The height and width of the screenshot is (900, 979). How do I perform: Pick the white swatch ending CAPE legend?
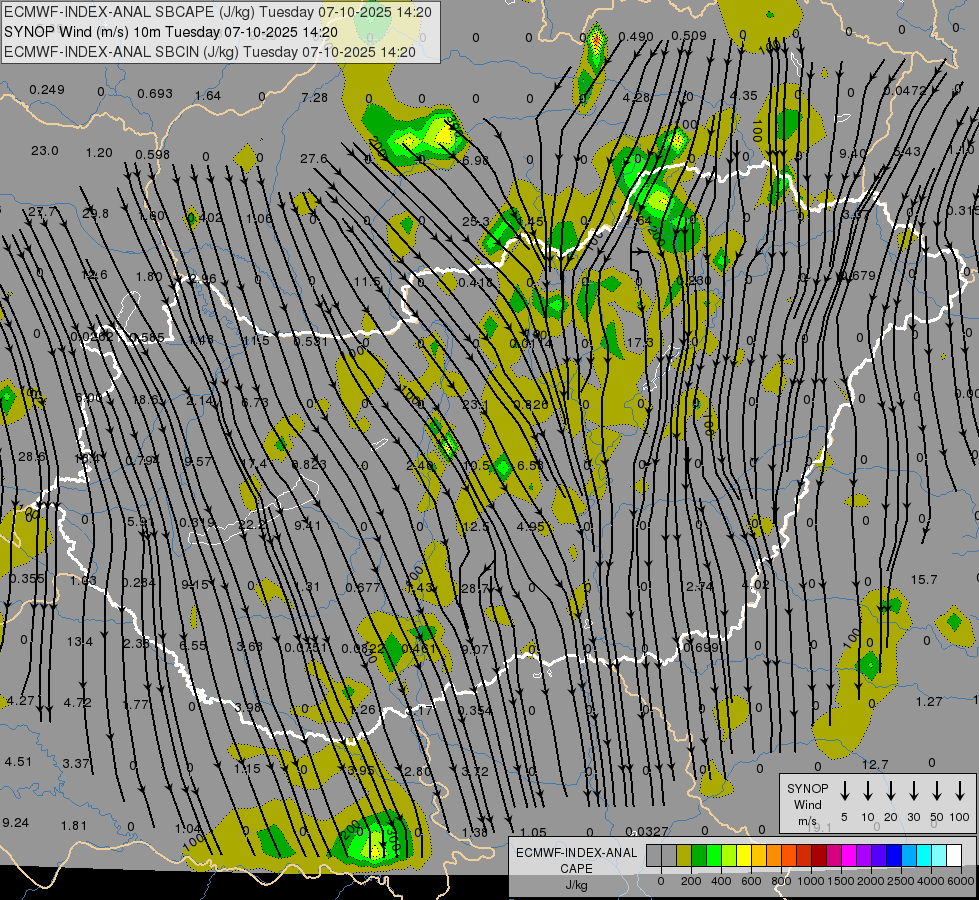[x=954, y=856]
